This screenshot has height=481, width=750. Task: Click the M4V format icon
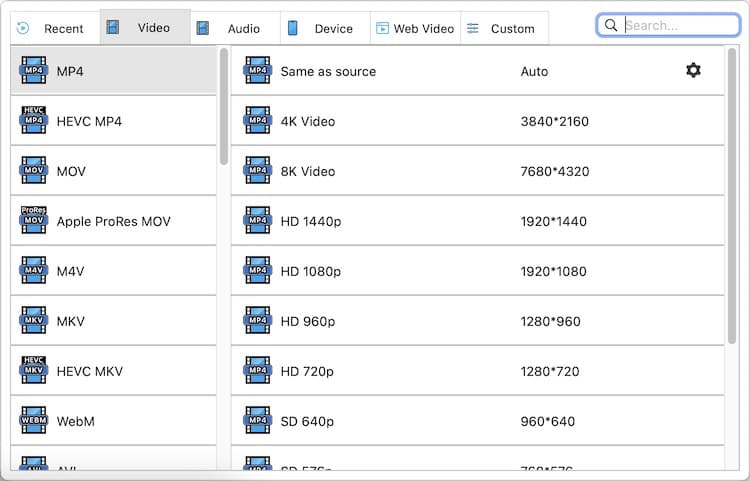(33, 270)
